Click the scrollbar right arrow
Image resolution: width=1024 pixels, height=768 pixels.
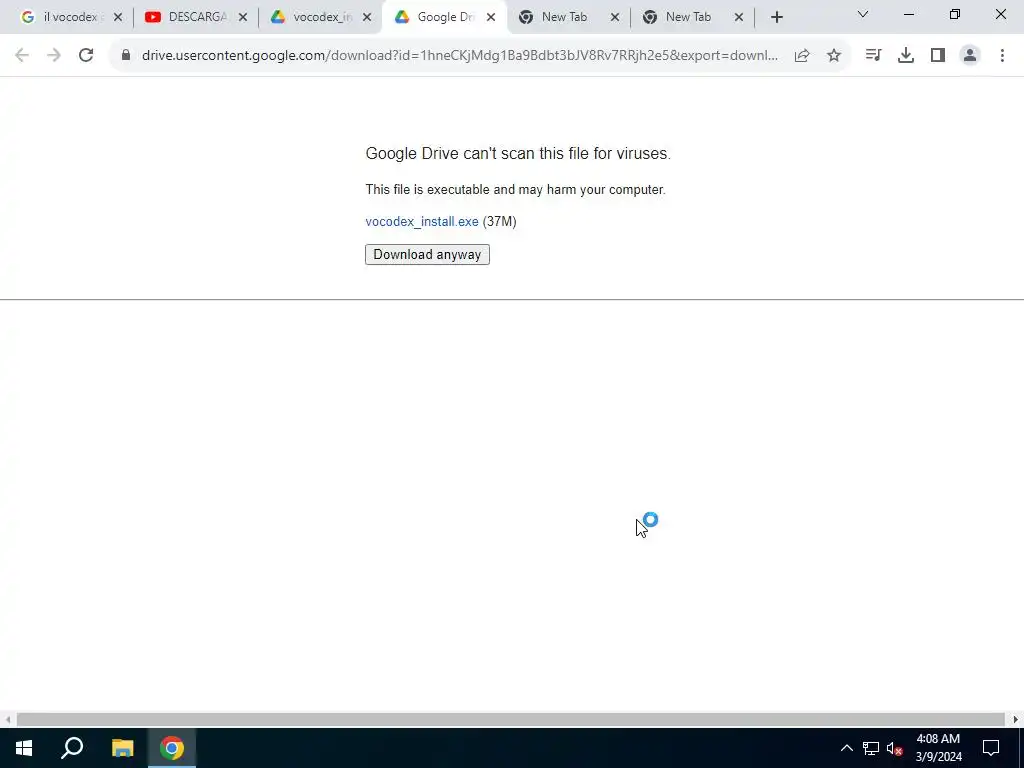1016,720
